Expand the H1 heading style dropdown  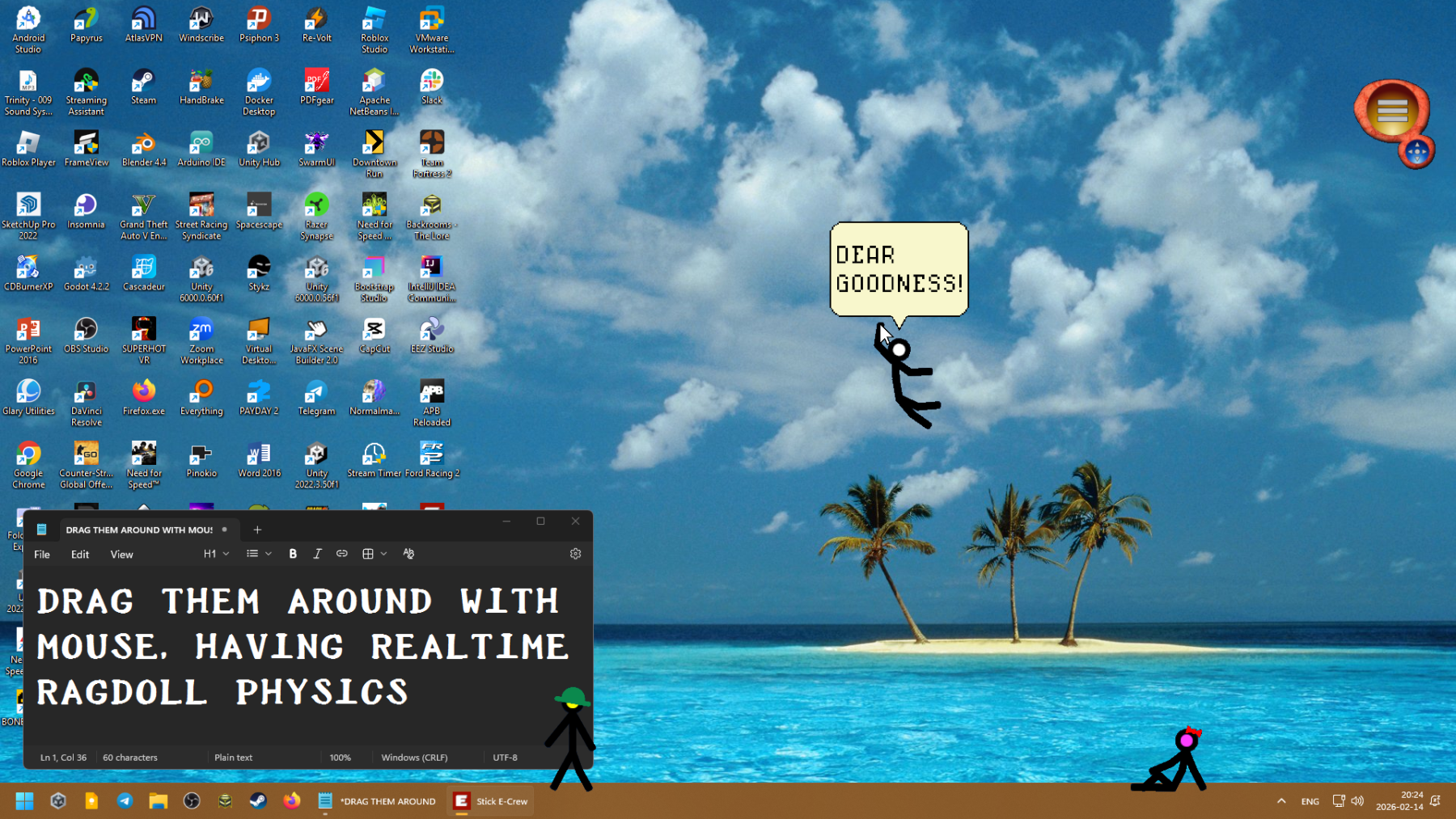217,554
